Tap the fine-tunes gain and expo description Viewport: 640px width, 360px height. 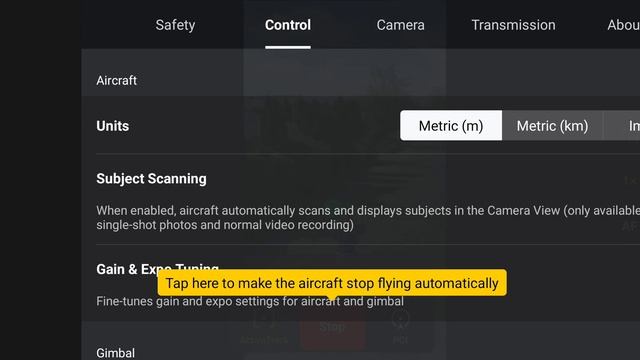[x=250, y=302]
